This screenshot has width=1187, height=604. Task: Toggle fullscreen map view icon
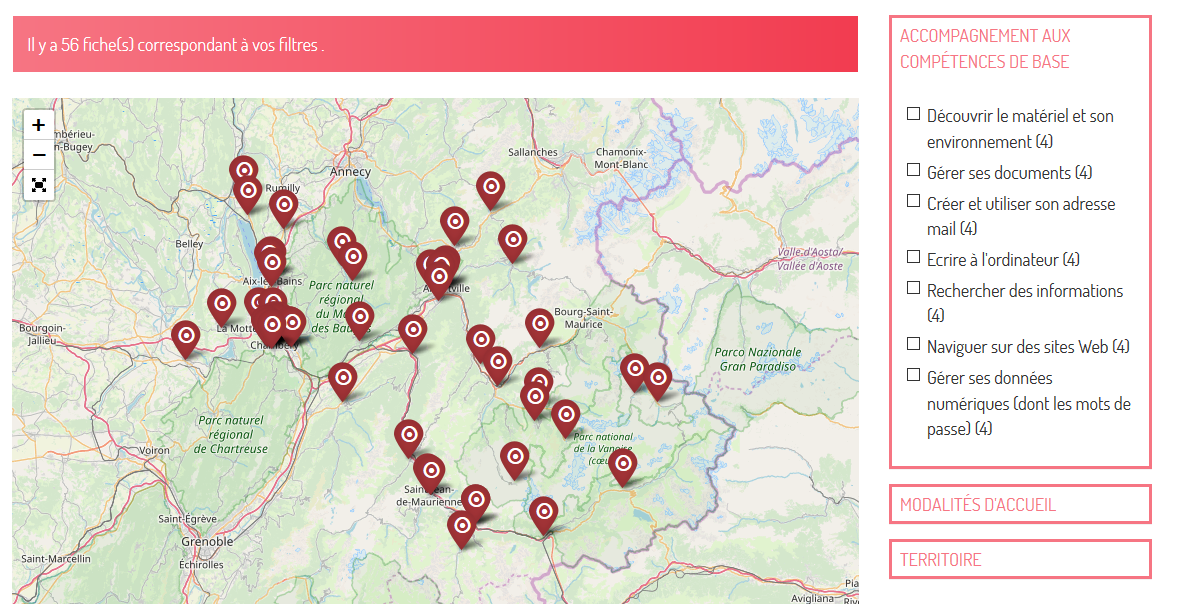(x=38, y=185)
